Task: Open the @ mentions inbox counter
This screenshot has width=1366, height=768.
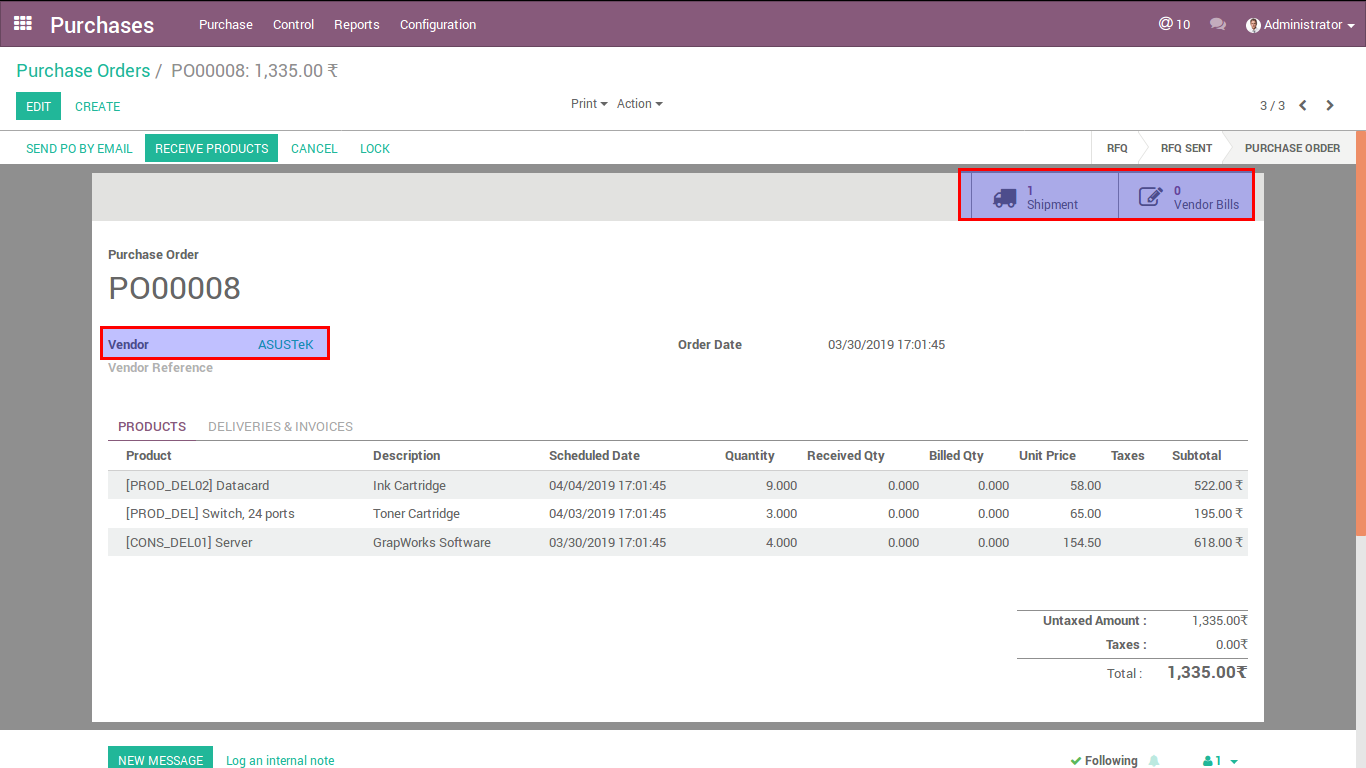Action: pos(1174,24)
